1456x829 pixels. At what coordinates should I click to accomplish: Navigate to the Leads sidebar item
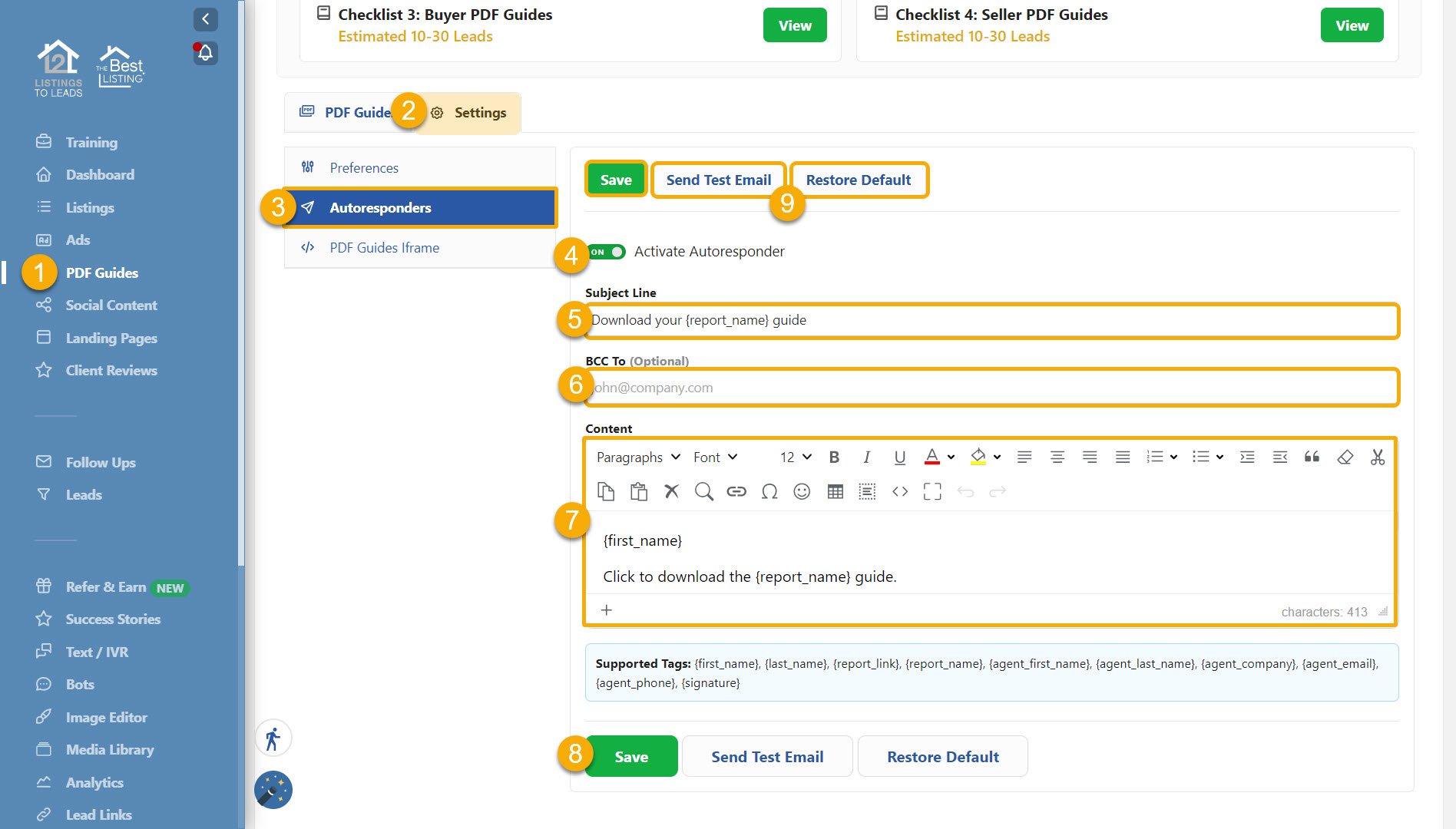click(x=84, y=494)
